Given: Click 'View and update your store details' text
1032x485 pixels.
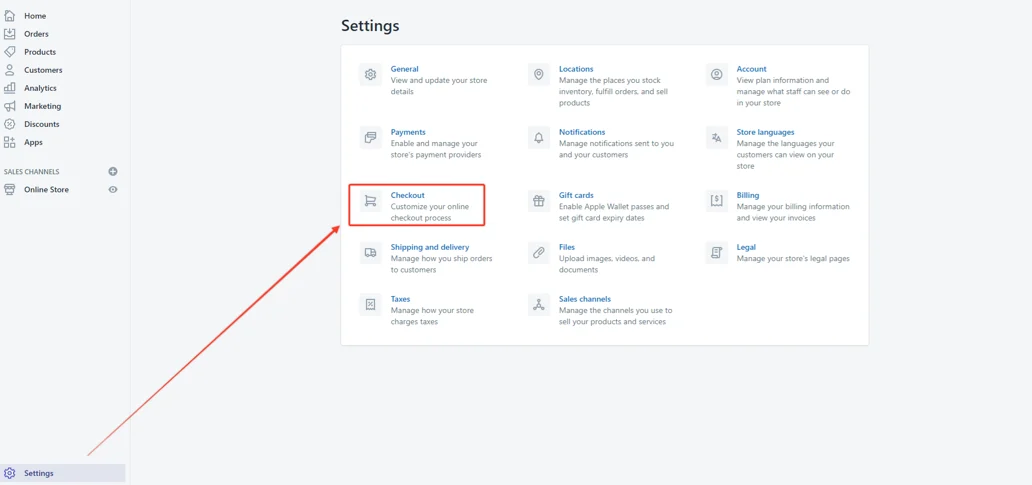Looking at the screenshot, I should tap(439, 86).
